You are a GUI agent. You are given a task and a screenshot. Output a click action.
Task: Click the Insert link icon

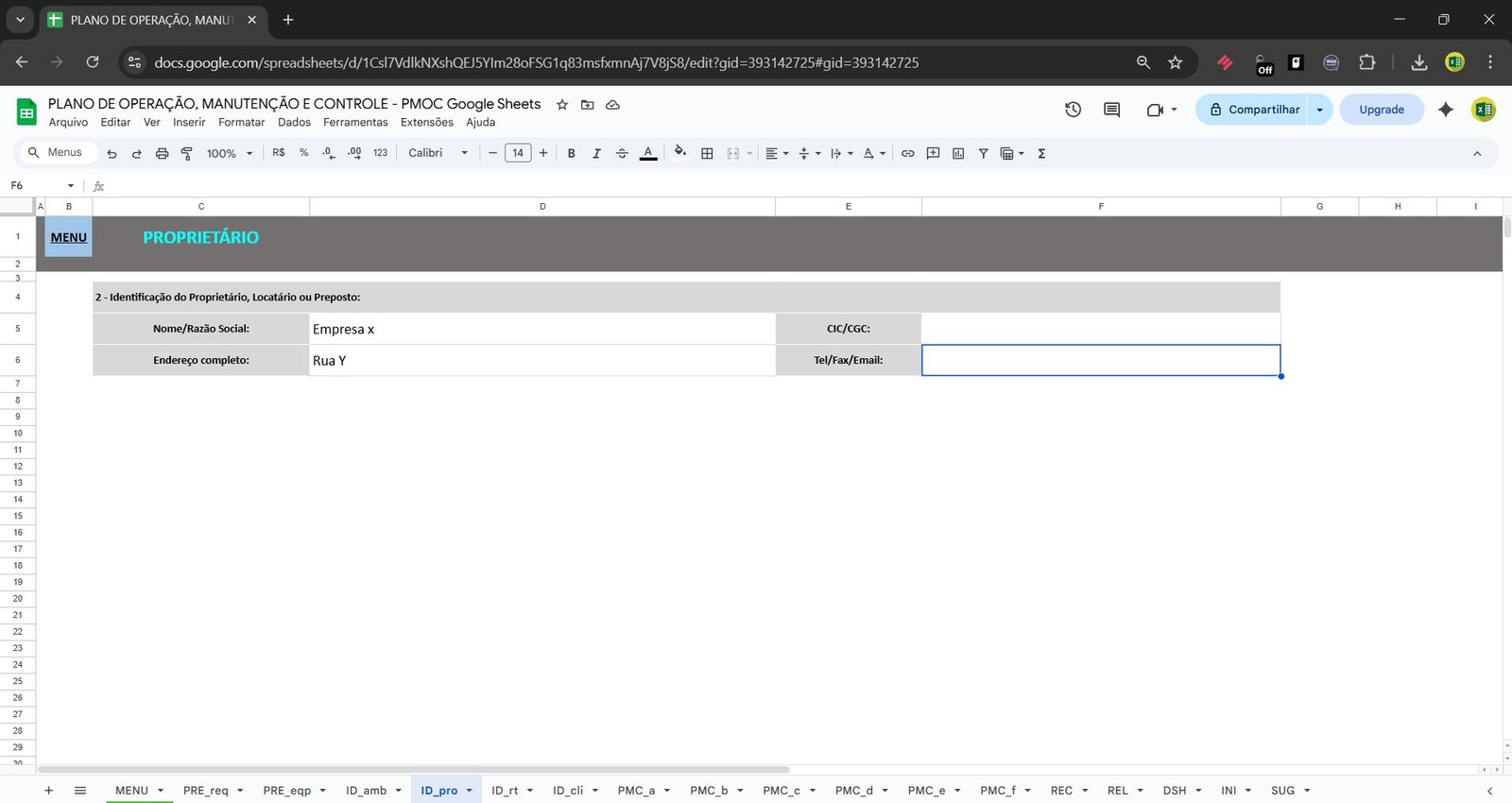(x=907, y=153)
